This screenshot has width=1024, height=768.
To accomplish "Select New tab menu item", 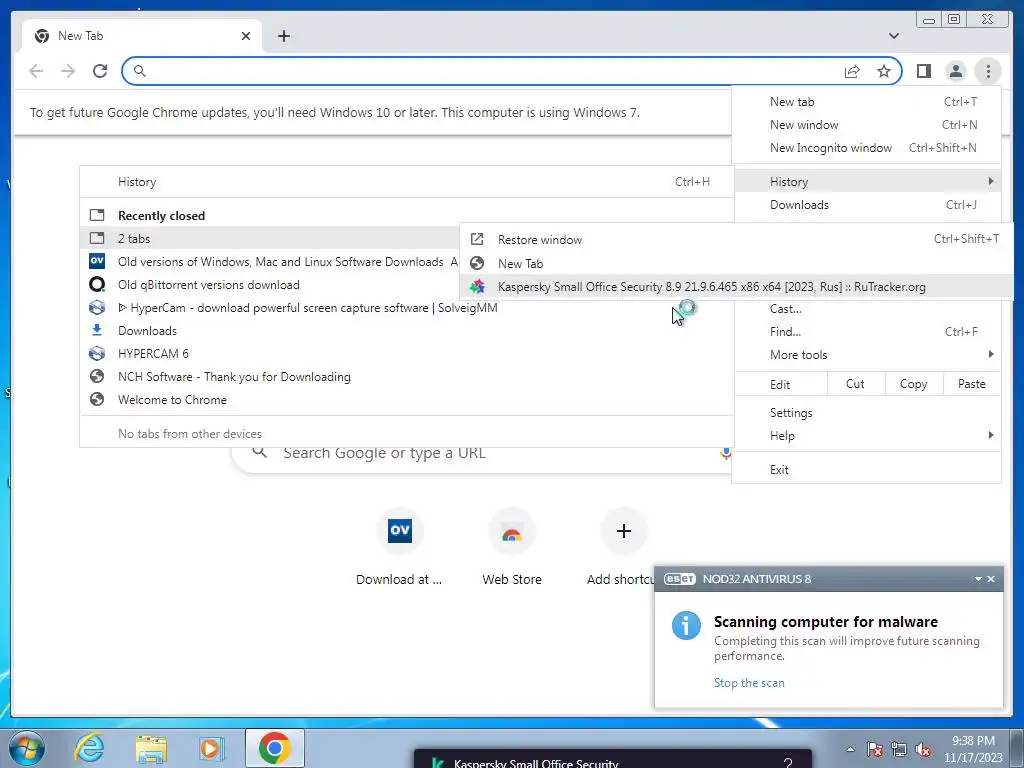I will click(x=867, y=102).
